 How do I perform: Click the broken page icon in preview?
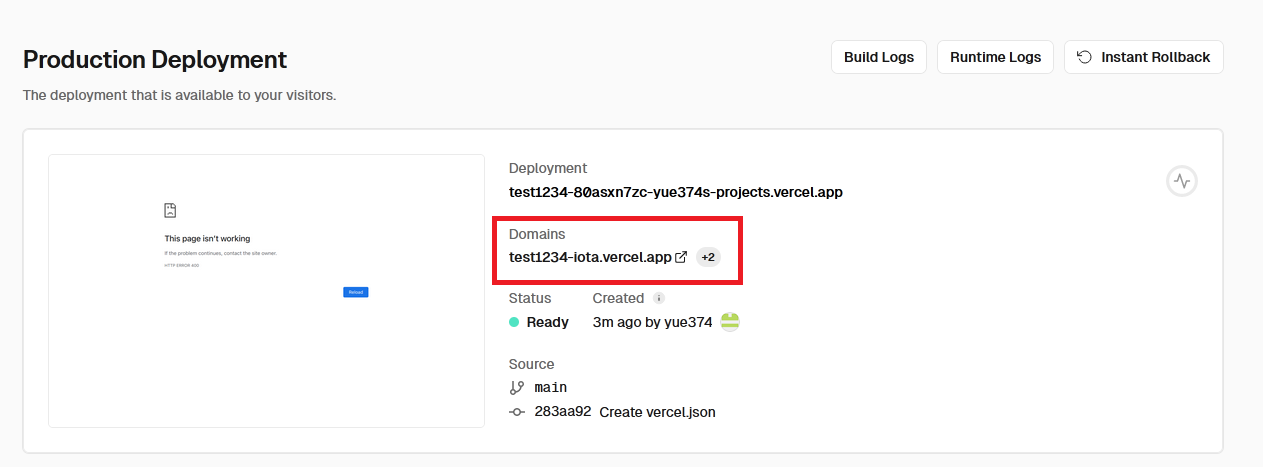pos(170,211)
